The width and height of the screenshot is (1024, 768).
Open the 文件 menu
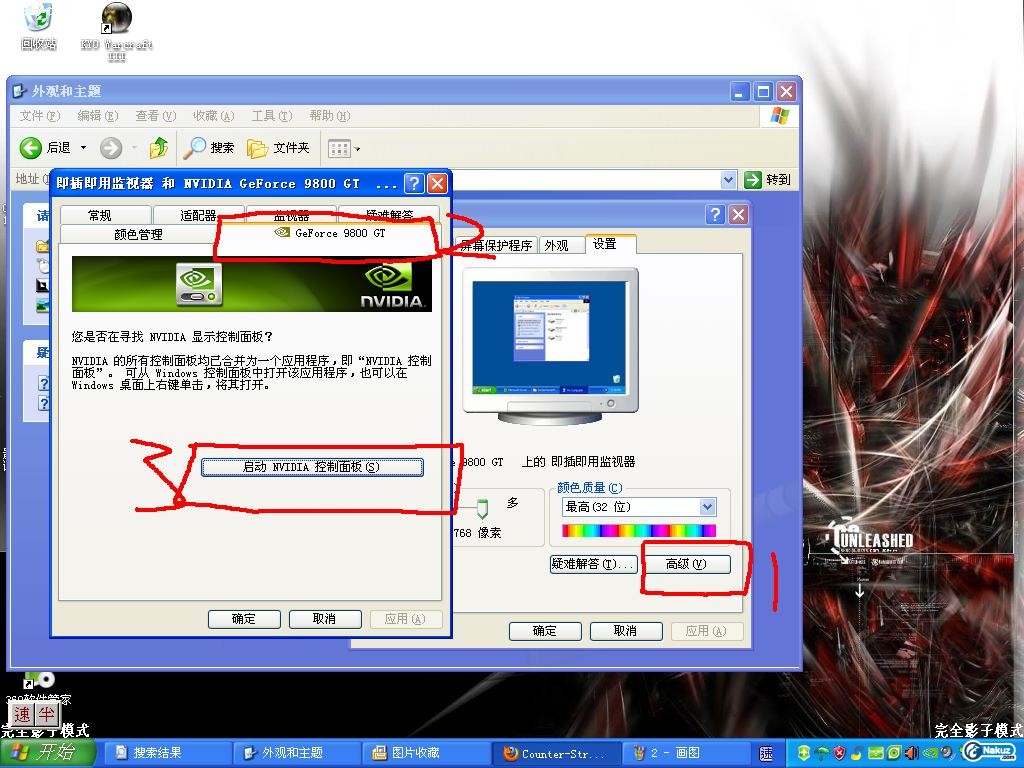(39, 116)
